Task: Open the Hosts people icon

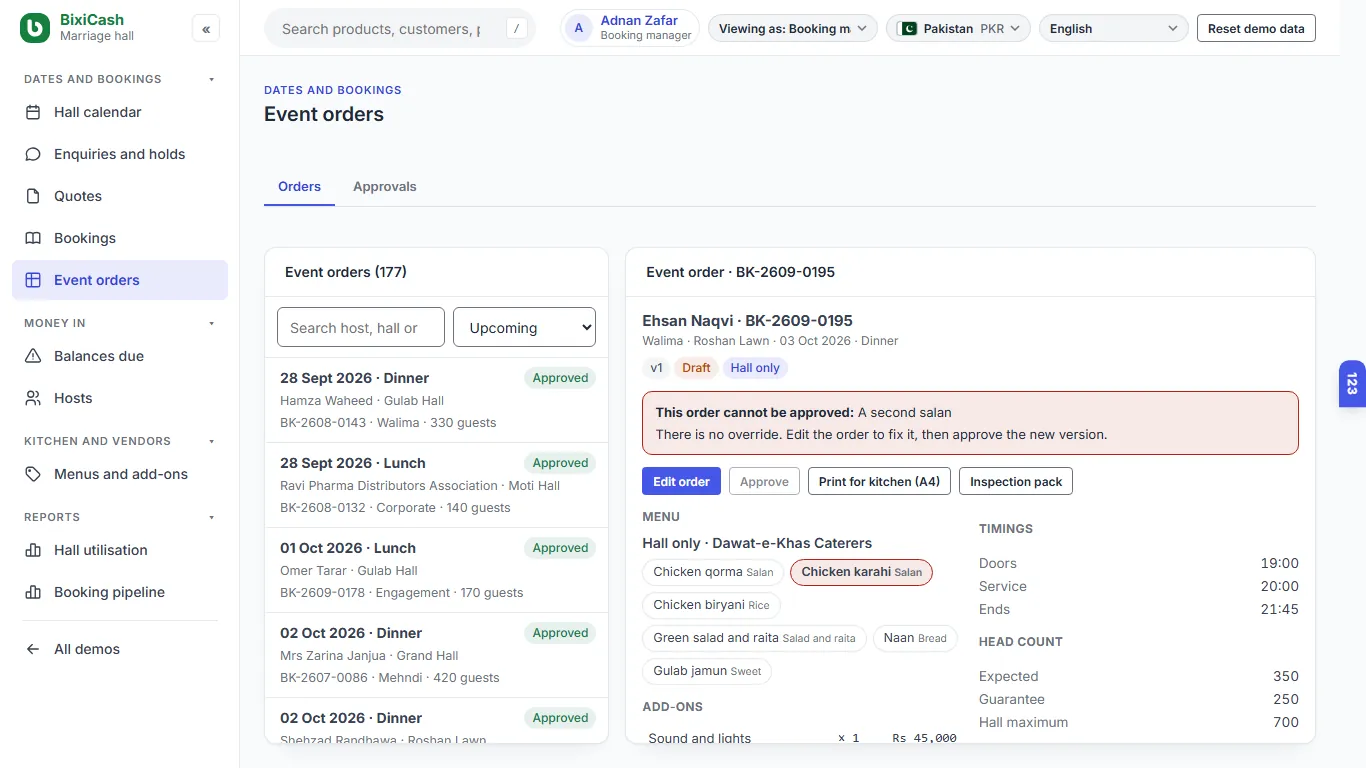Action: (x=33, y=398)
